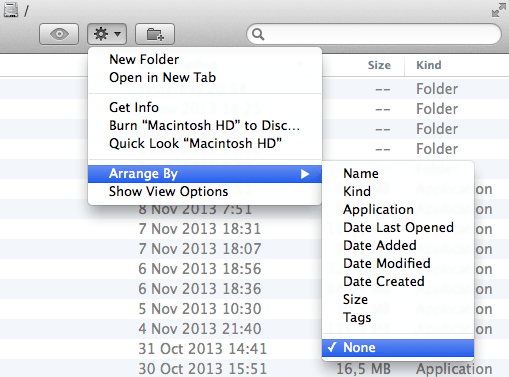Arrange by Name
Image resolution: width=509 pixels, height=377 pixels.
click(398, 174)
